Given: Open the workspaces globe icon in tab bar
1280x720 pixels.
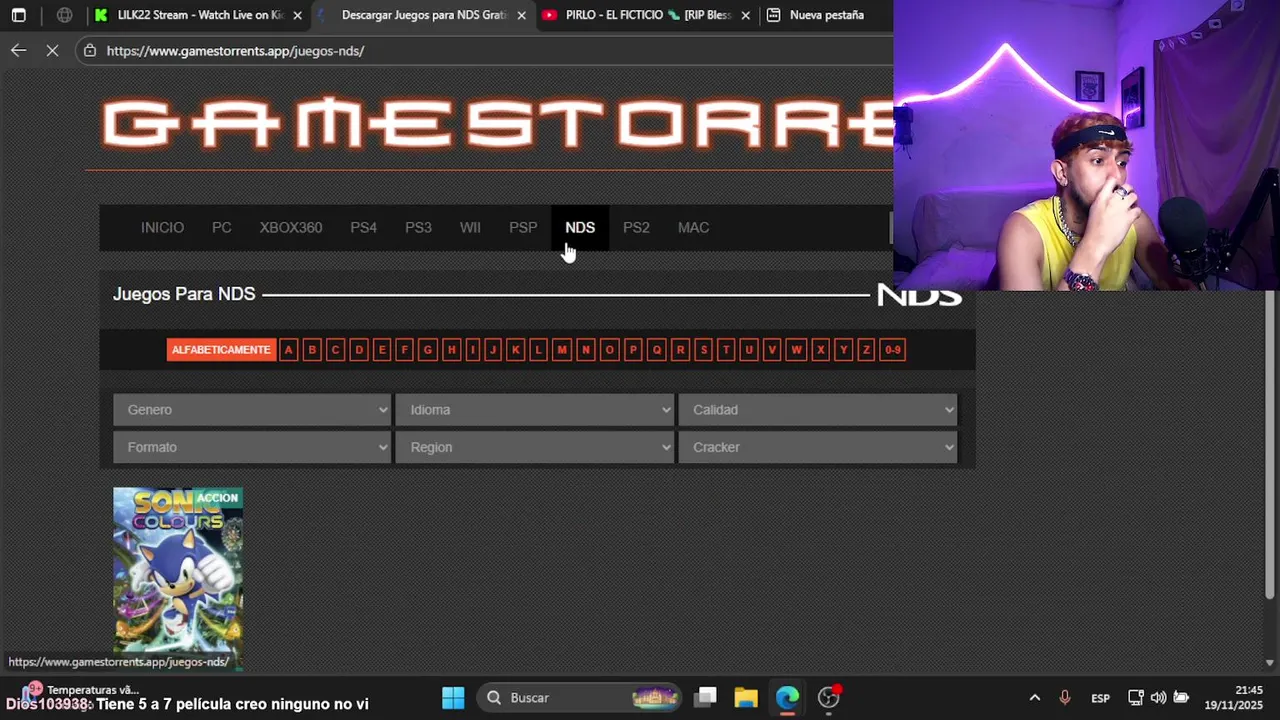Looking at the screenshot, I should pos(64,15).
